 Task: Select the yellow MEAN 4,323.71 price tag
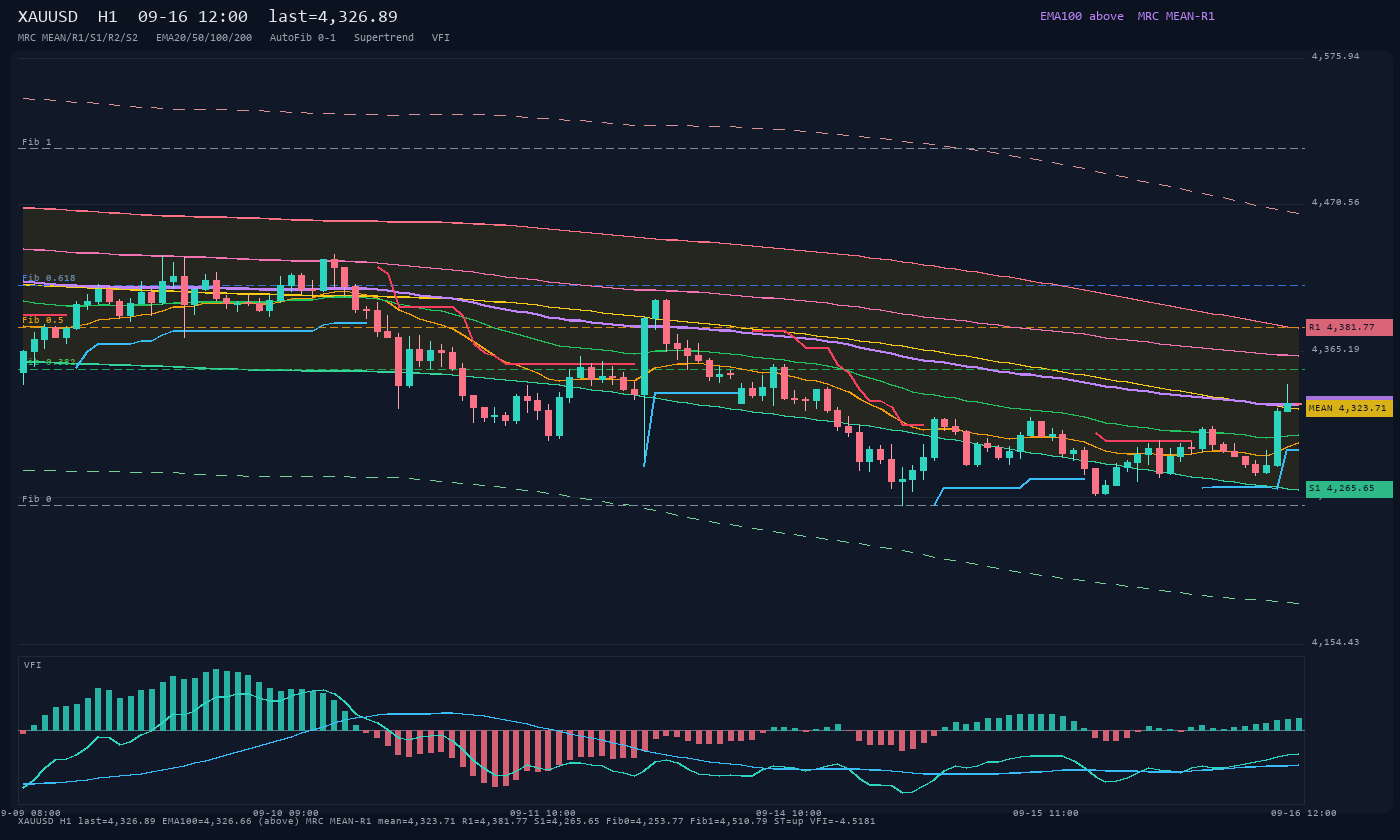click(1349, 408)
